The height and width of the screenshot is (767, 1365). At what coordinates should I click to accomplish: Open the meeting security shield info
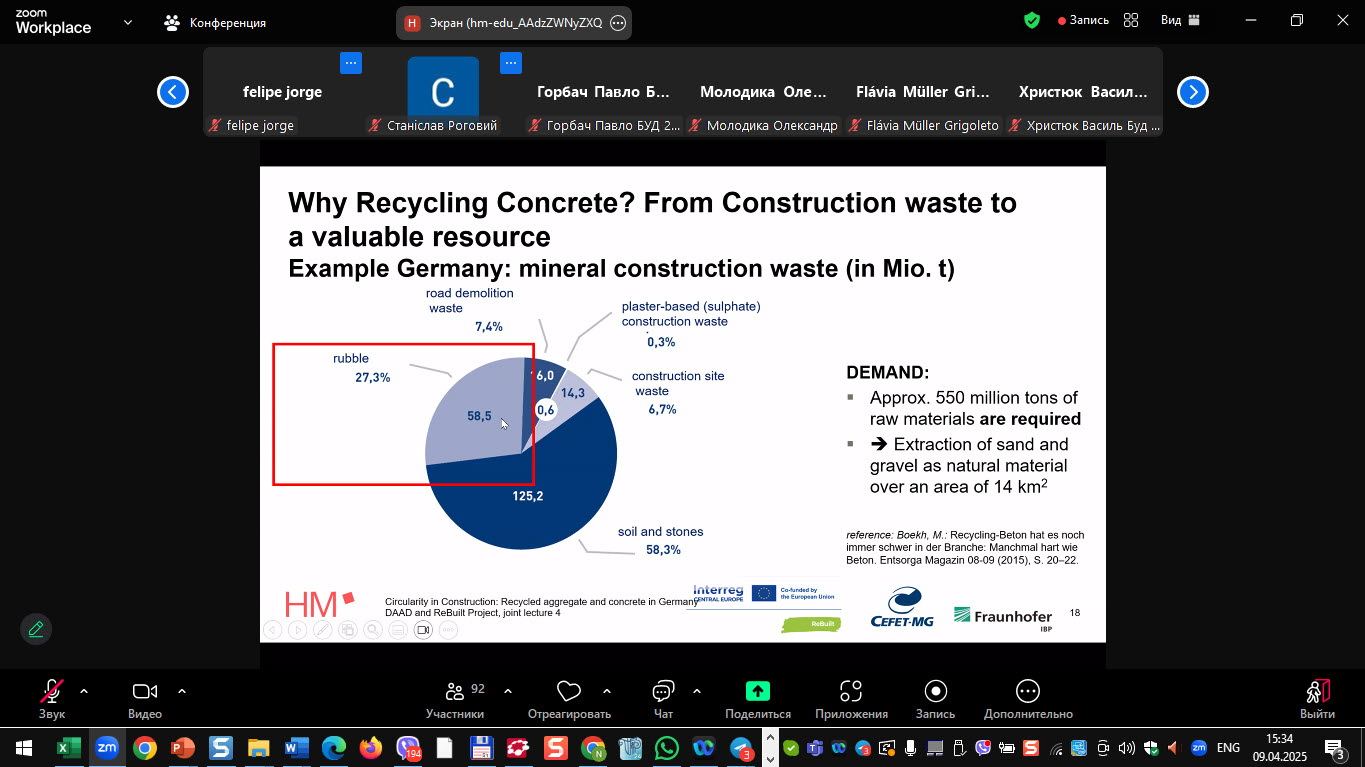1032,20
